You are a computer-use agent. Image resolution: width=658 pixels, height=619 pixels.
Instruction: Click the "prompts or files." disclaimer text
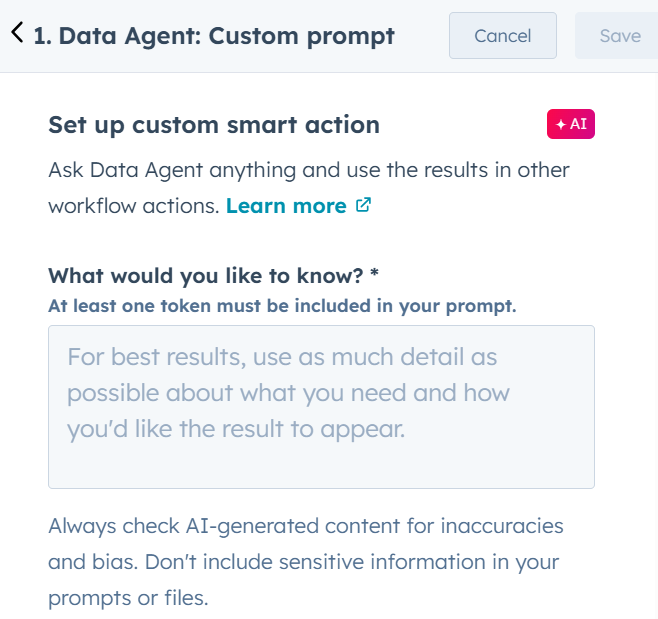[128, 598]
